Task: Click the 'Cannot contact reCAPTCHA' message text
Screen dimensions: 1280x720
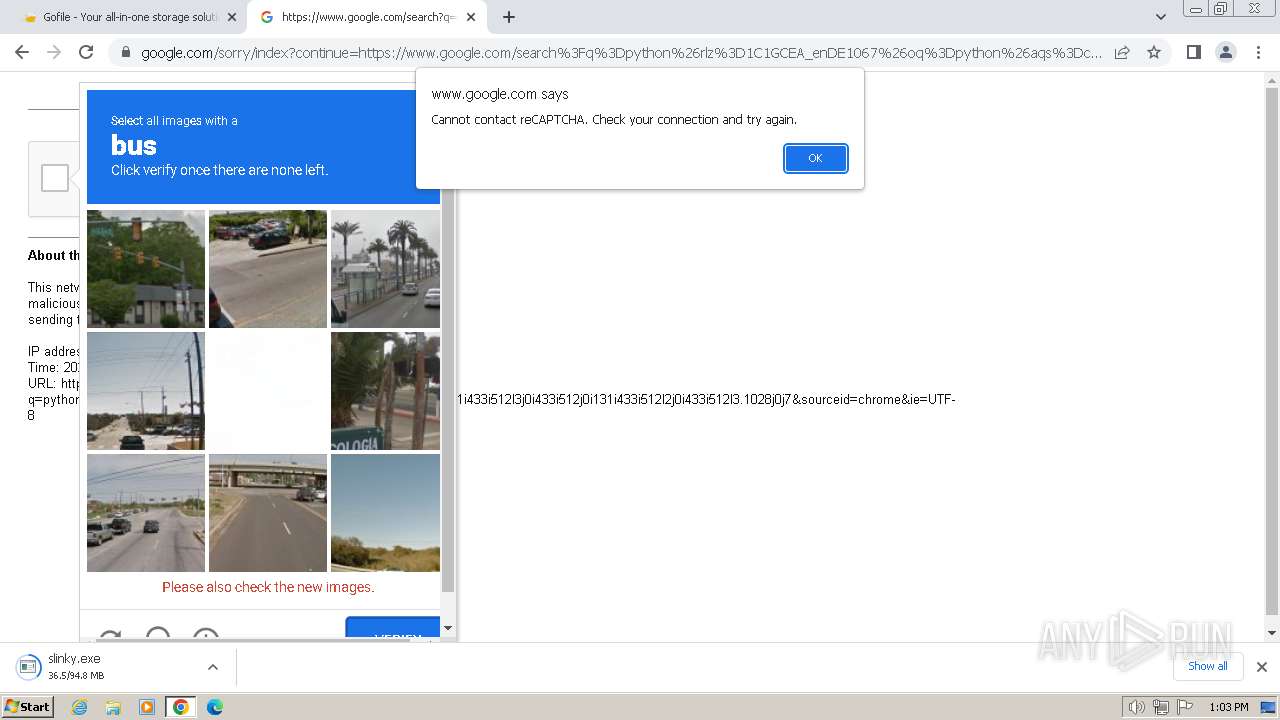Action: [x=614, y=119]
